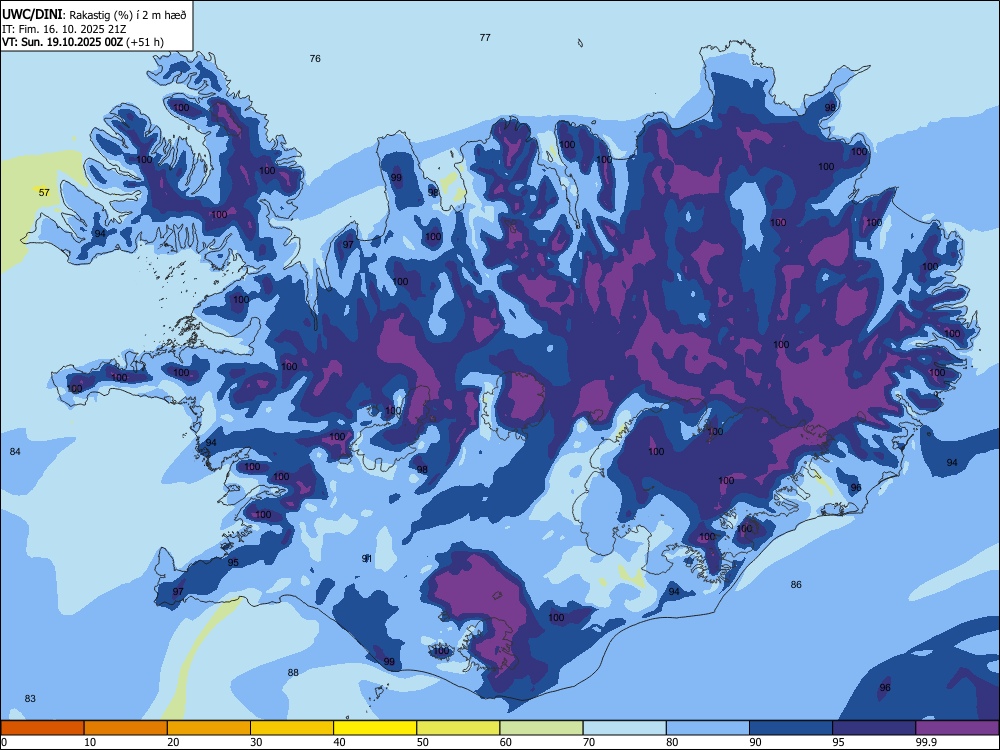
Task: Select the orange 10–20 legend color box
Action: 126,728
